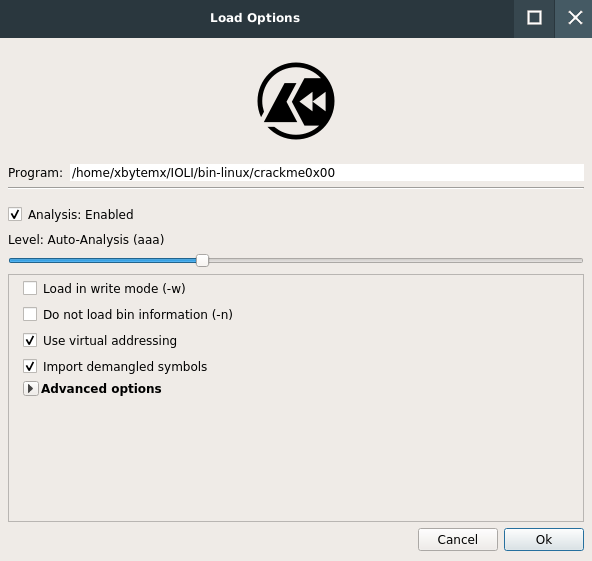This screenshot has width=592, height=561.
Task: Click the Cancel button
Action: click(x=458, y=539)
